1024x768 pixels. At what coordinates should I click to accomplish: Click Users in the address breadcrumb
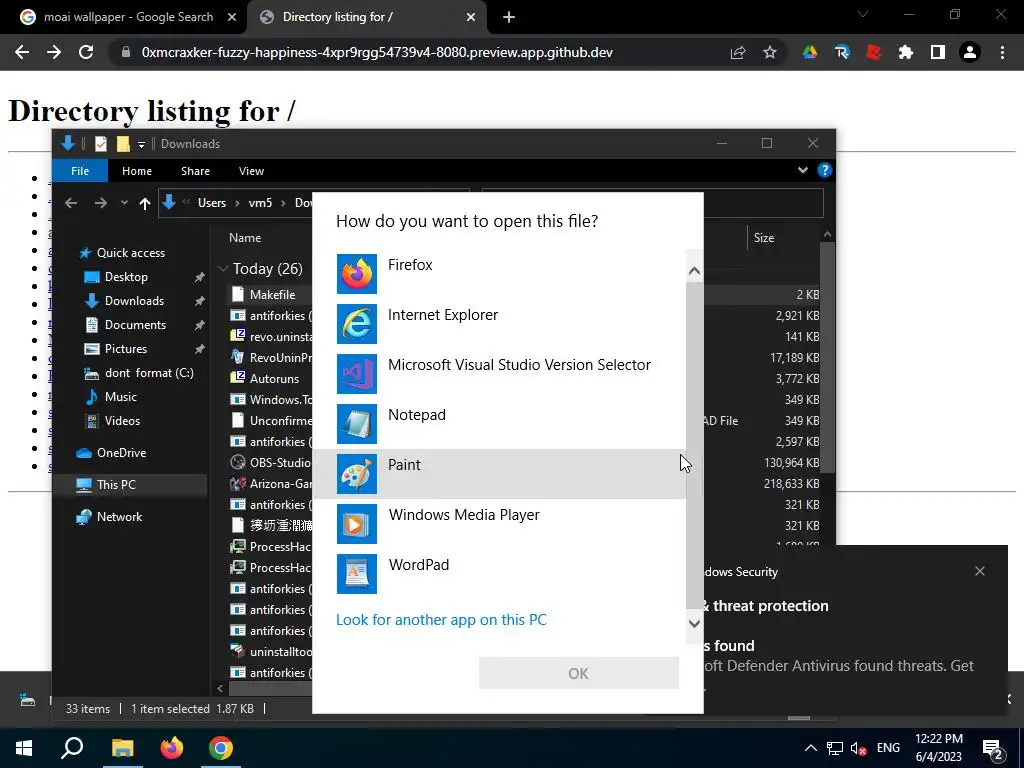click(x=212, y=203)
